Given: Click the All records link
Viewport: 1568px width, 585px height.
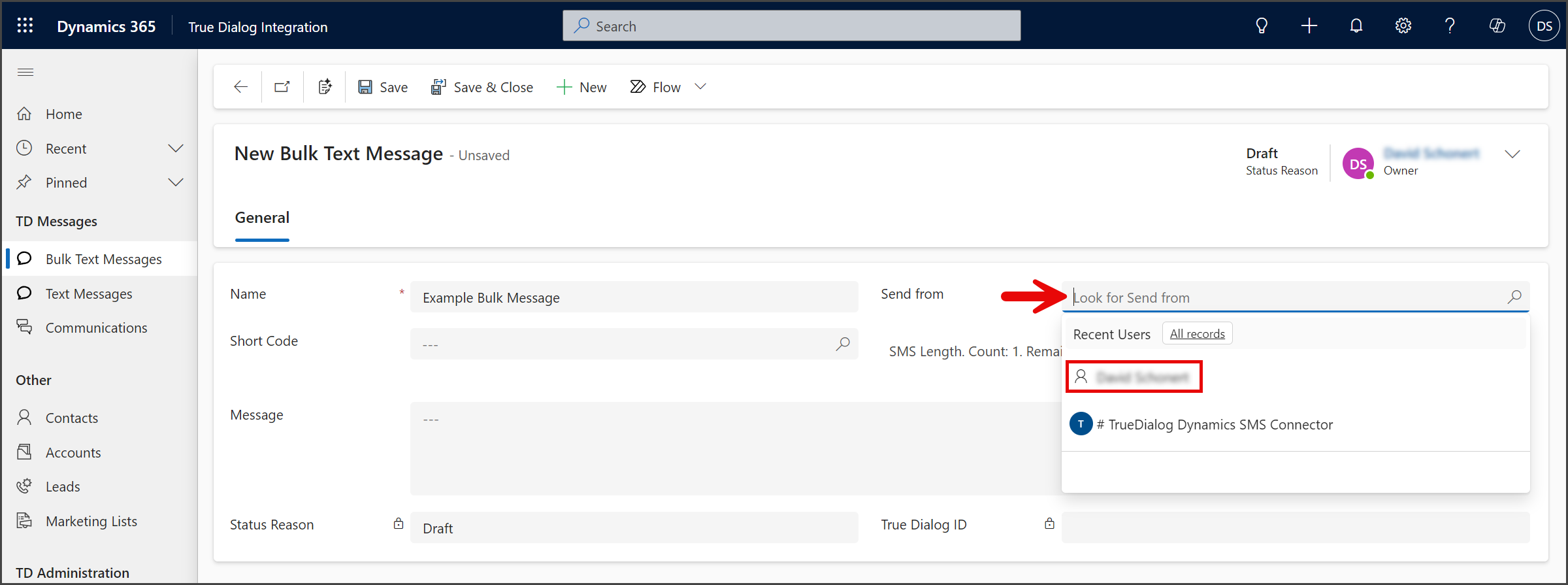Looking at the screenshot, I should point(1197,334).
